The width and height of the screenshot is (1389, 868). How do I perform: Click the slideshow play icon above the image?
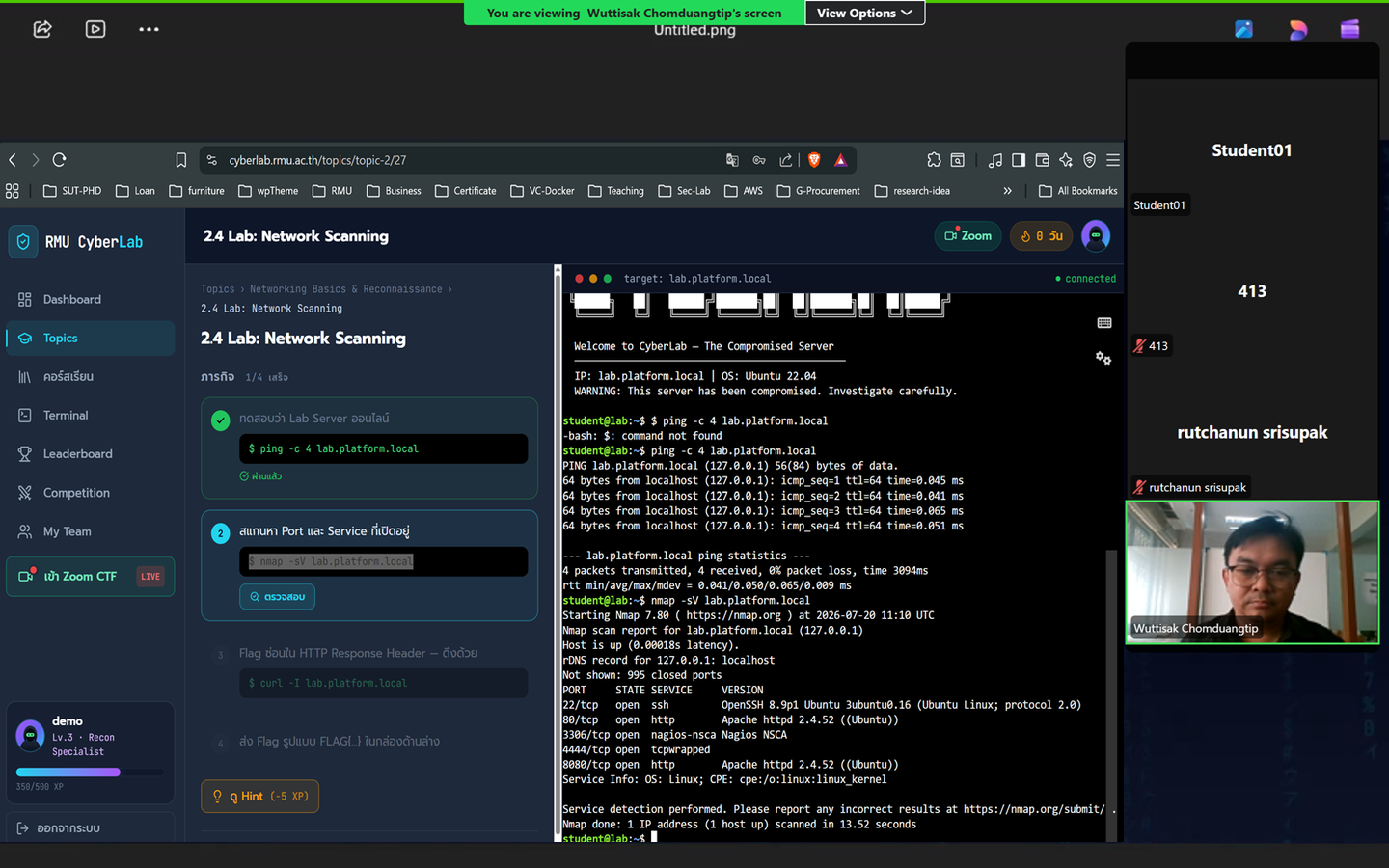click(95, 29)
